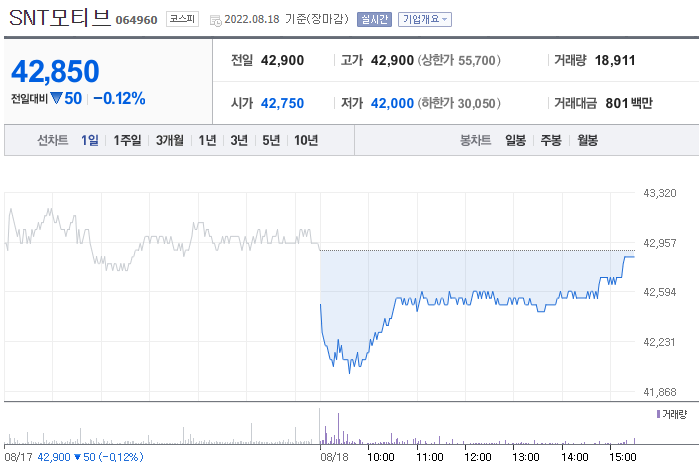Click the stock code 064960

tap(136, 20)
